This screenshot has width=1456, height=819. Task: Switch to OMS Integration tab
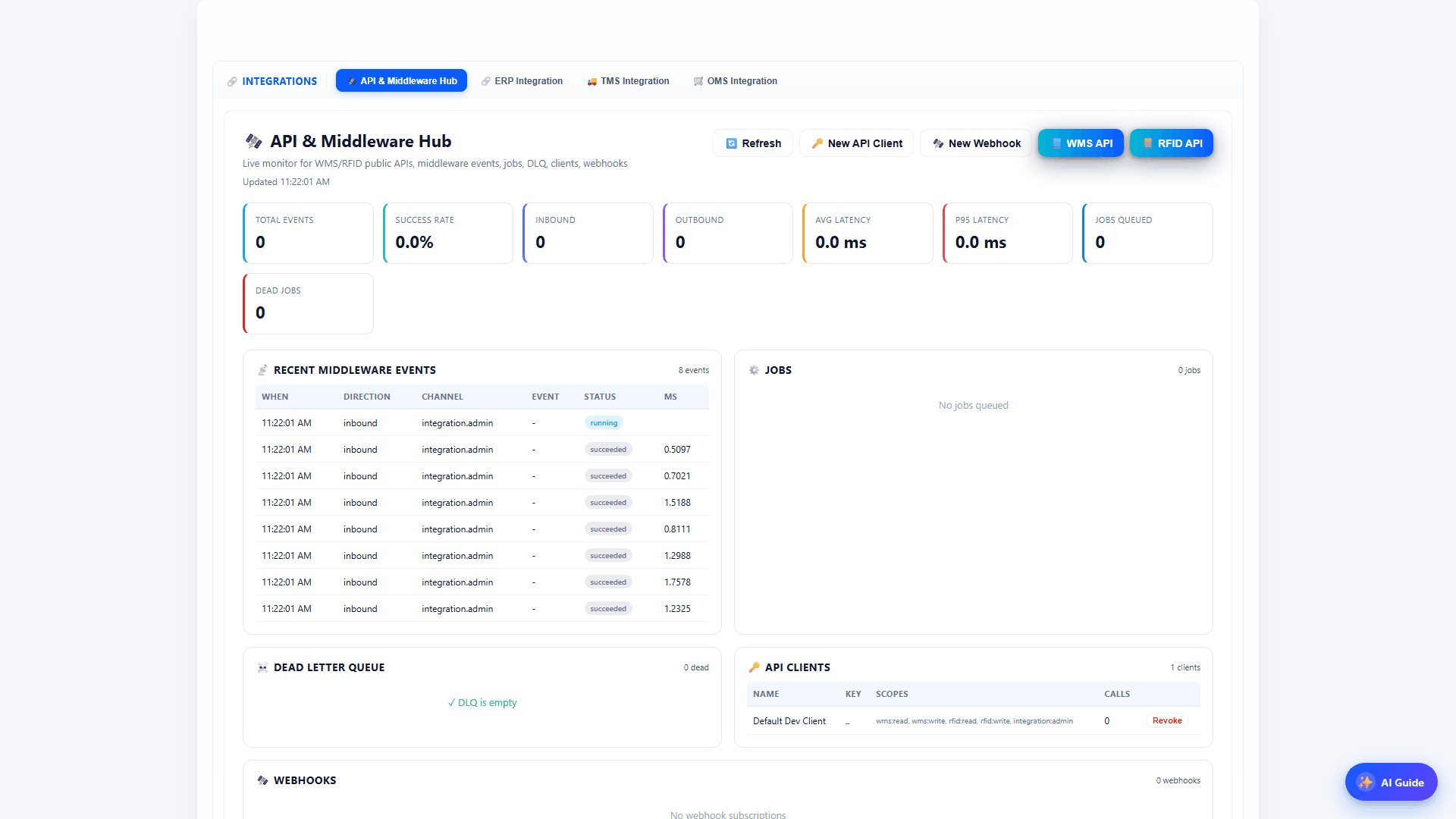coord(735,81)
